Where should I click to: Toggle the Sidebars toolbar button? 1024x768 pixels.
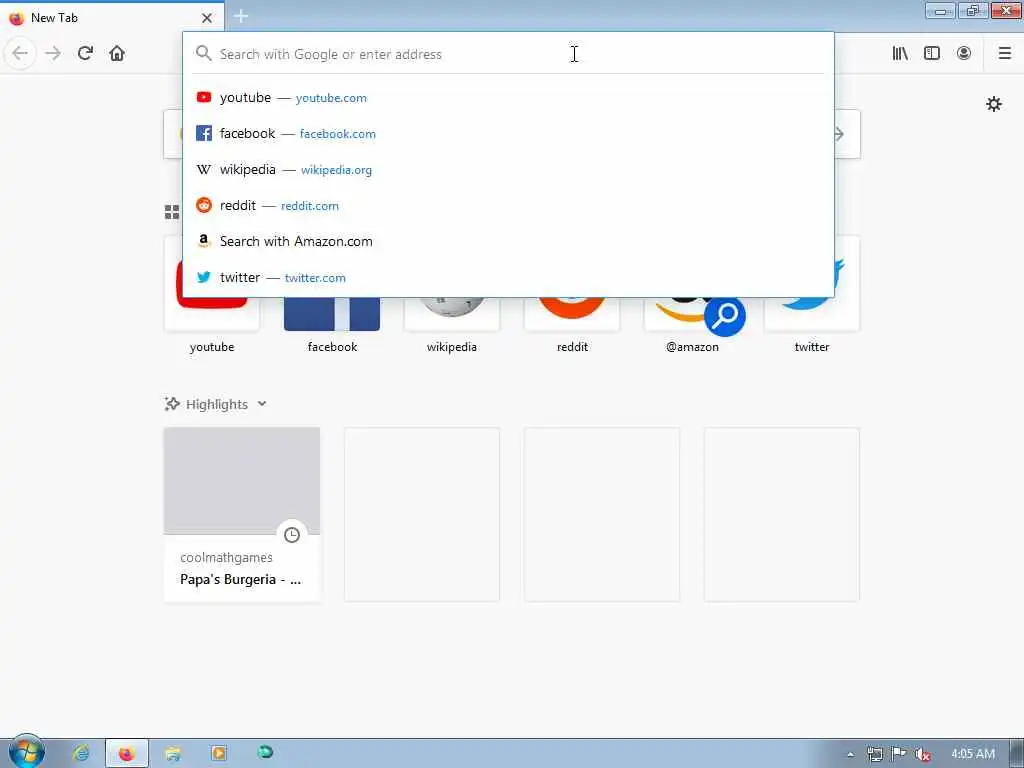[x=932, y=53]
